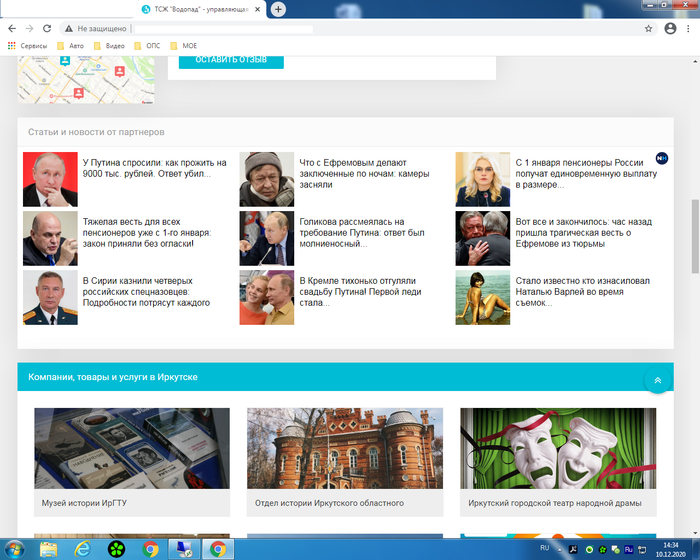Screen dimensions: 700x560
Task: Open the ОПС bookmarks folder
Action: click(x=147, y=46)
